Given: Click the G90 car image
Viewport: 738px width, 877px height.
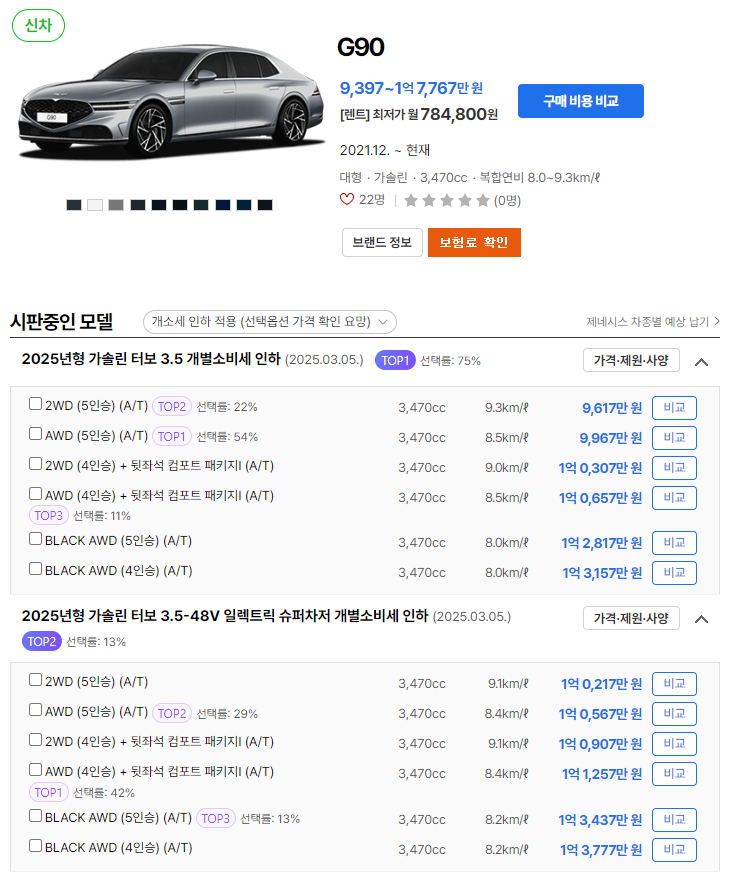Looking at the screenshot, I should (x=171, y=101).
